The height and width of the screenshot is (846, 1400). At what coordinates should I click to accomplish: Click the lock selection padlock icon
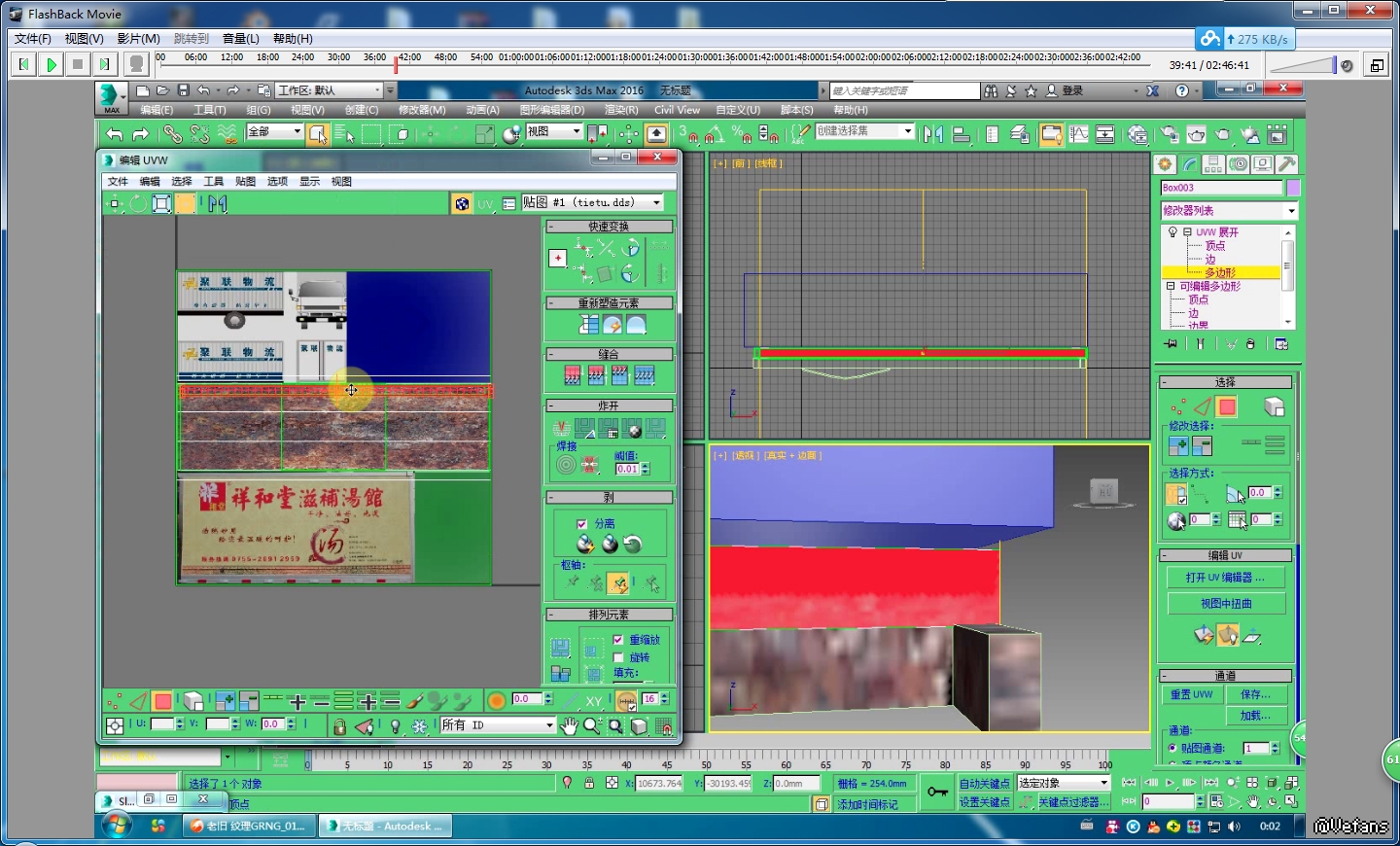click(339, 726)
